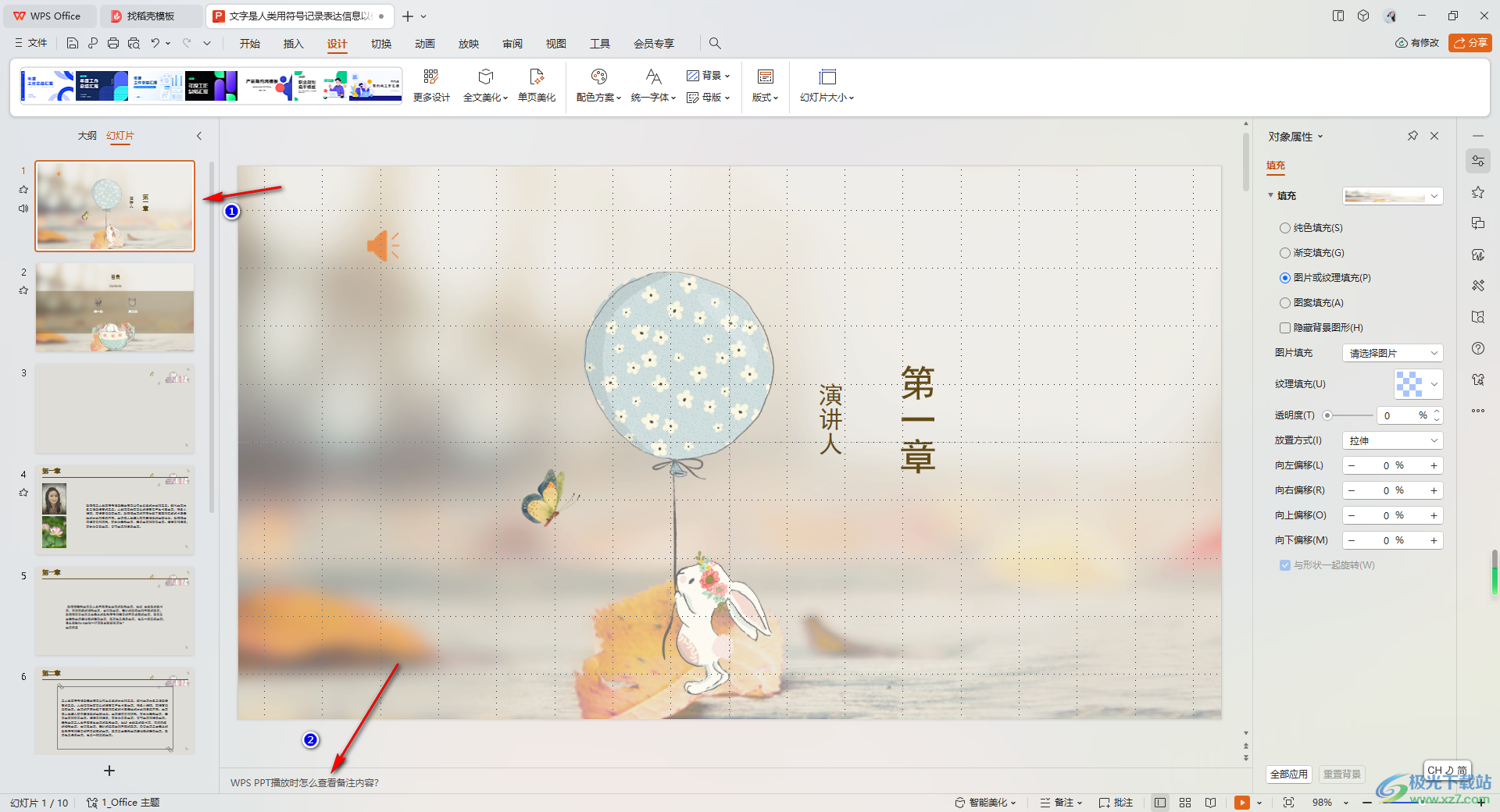
Task: Open Print Preview from the quick toolbar
Action: (134, 43)
